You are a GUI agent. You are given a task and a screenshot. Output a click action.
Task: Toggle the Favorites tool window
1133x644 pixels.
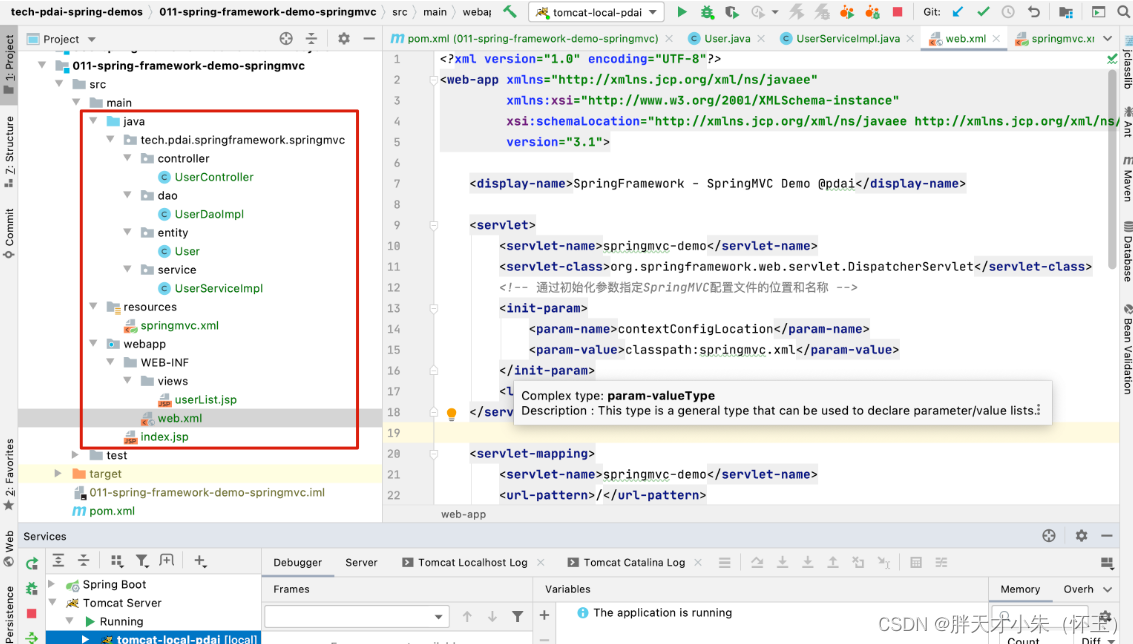9,473
